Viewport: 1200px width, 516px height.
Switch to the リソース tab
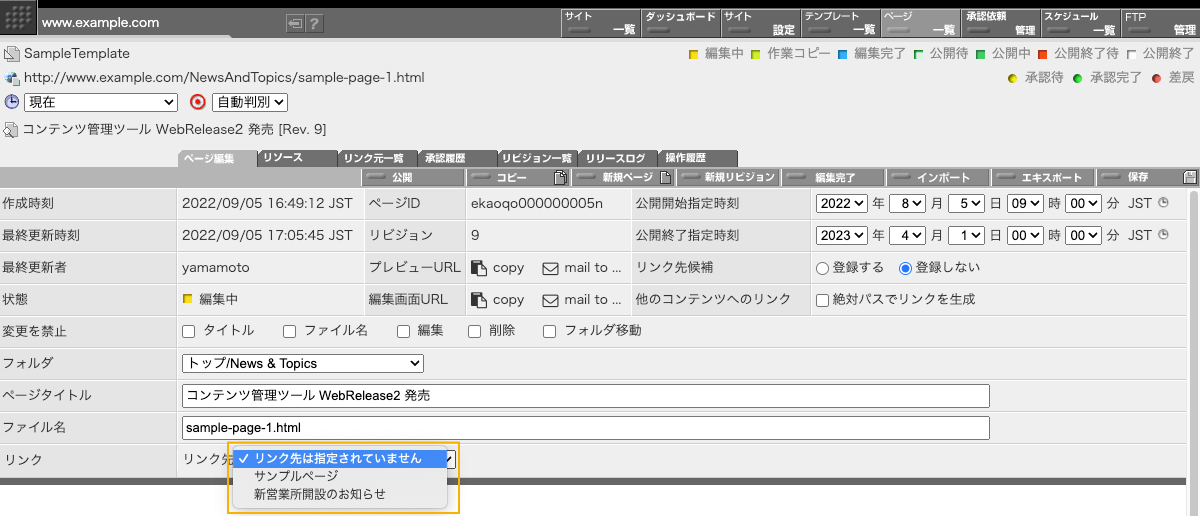pyautogui.click(x=297, y=158)
